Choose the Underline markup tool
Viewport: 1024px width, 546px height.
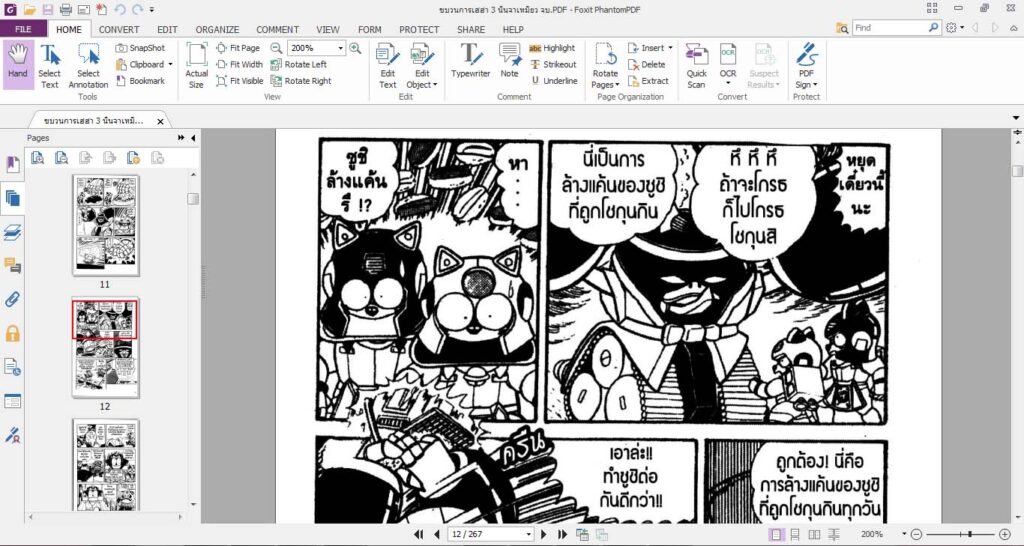553,81
